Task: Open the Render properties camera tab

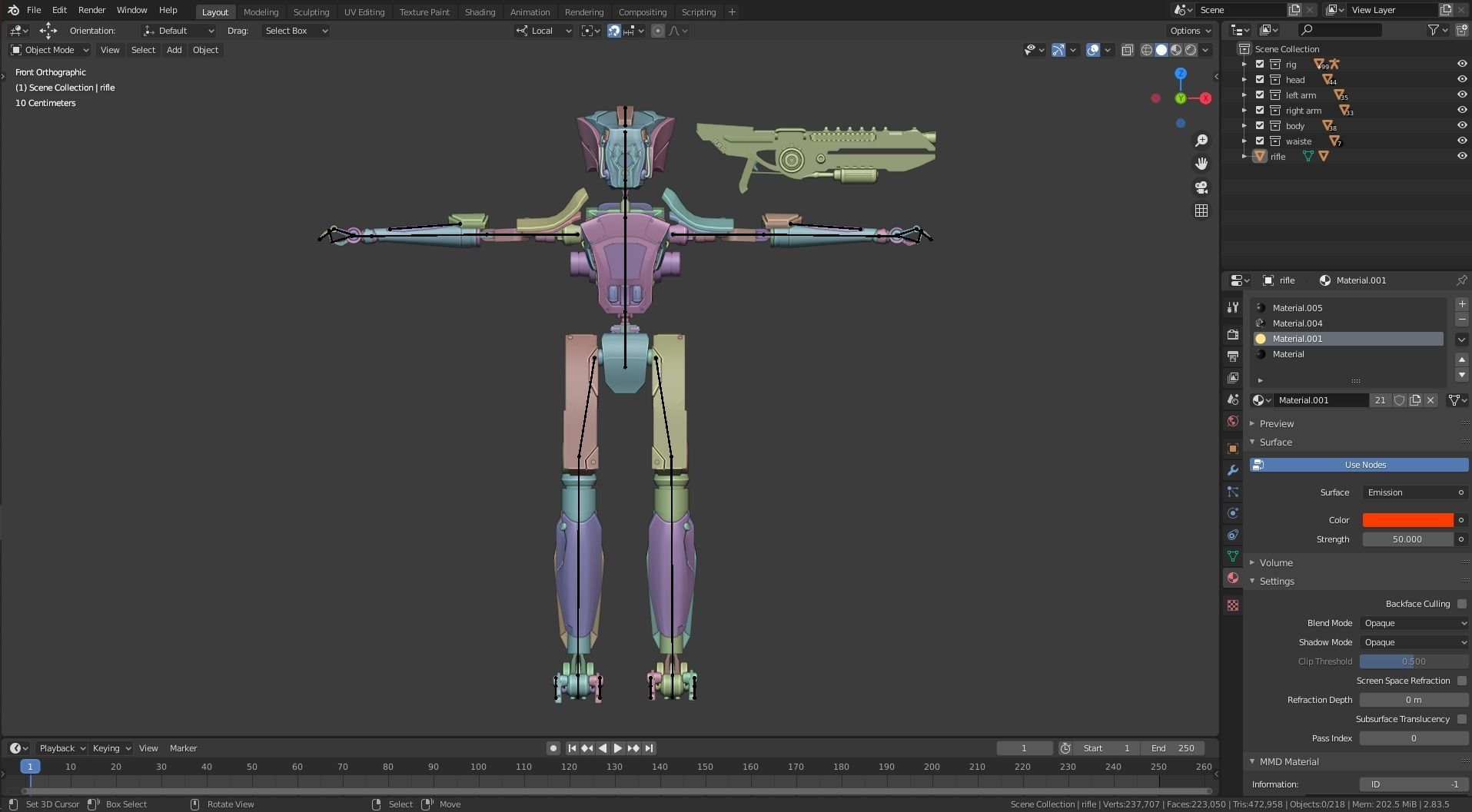Action: click(x=1233, y=335)
